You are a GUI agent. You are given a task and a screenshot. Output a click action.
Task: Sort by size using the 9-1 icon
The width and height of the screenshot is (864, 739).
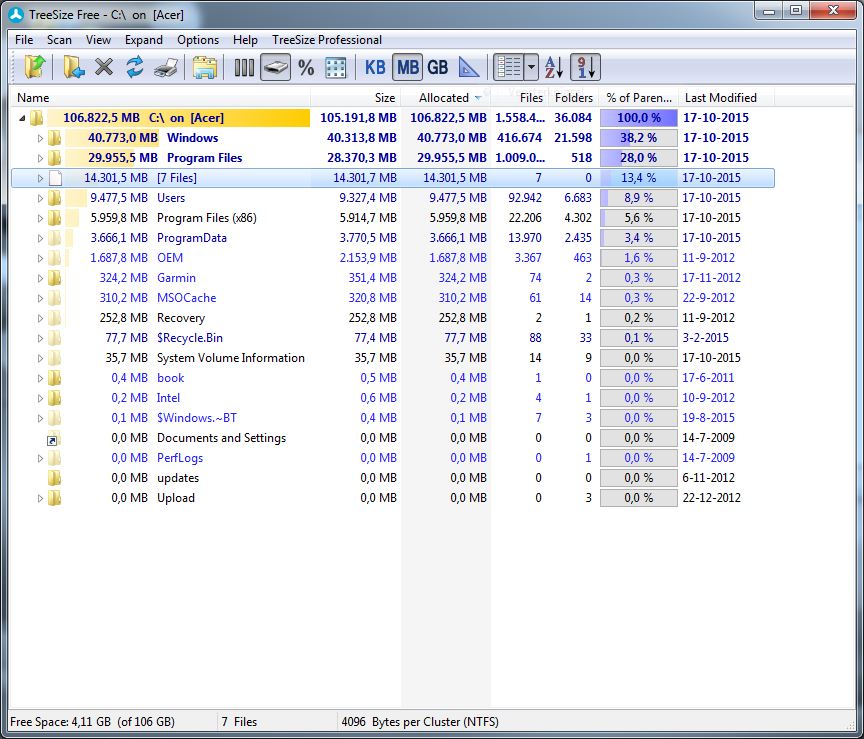pos(586,68)
